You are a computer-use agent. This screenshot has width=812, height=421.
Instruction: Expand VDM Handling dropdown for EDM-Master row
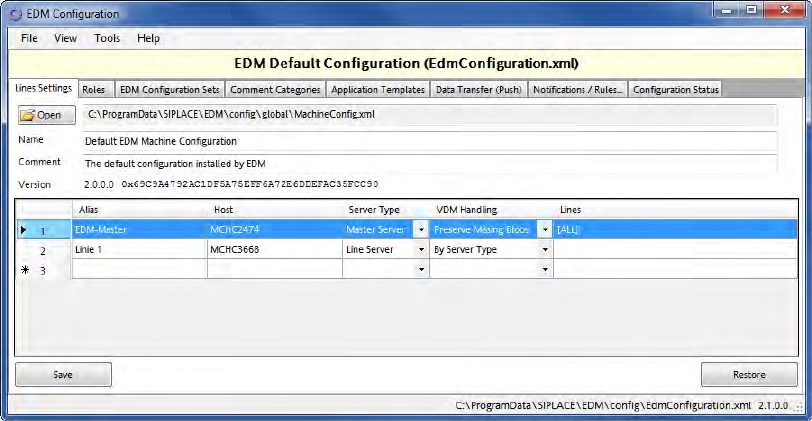click(x=545, y=229)
